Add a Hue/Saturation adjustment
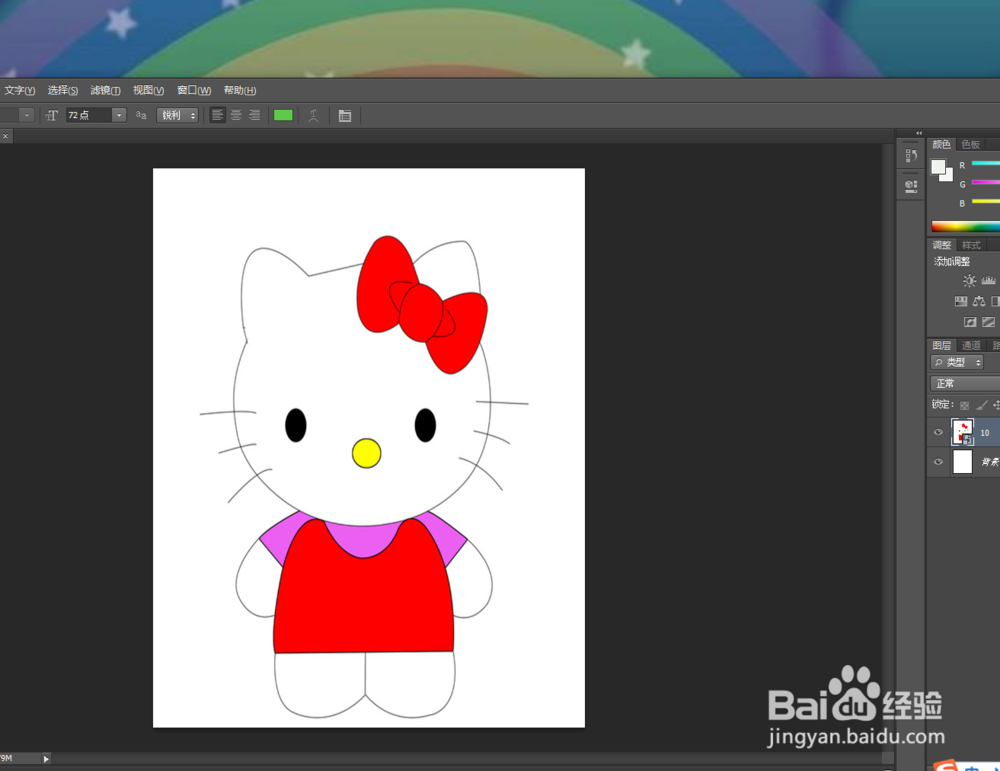Screen dimensions: 1000x771 [960, 302]
